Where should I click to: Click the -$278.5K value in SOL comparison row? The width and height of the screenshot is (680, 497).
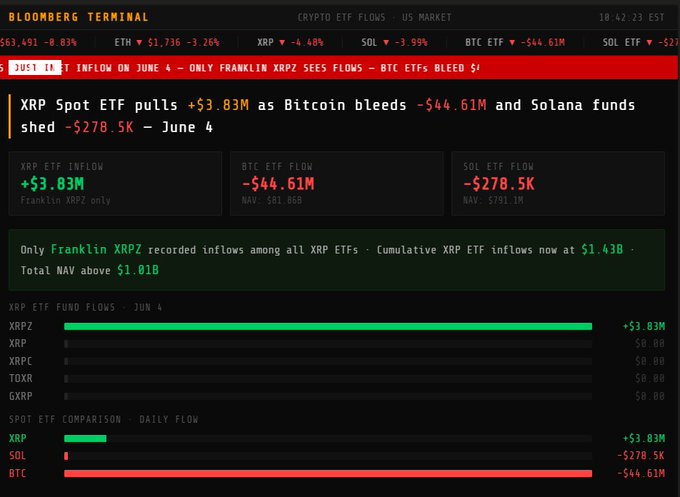tap(641, 456)
